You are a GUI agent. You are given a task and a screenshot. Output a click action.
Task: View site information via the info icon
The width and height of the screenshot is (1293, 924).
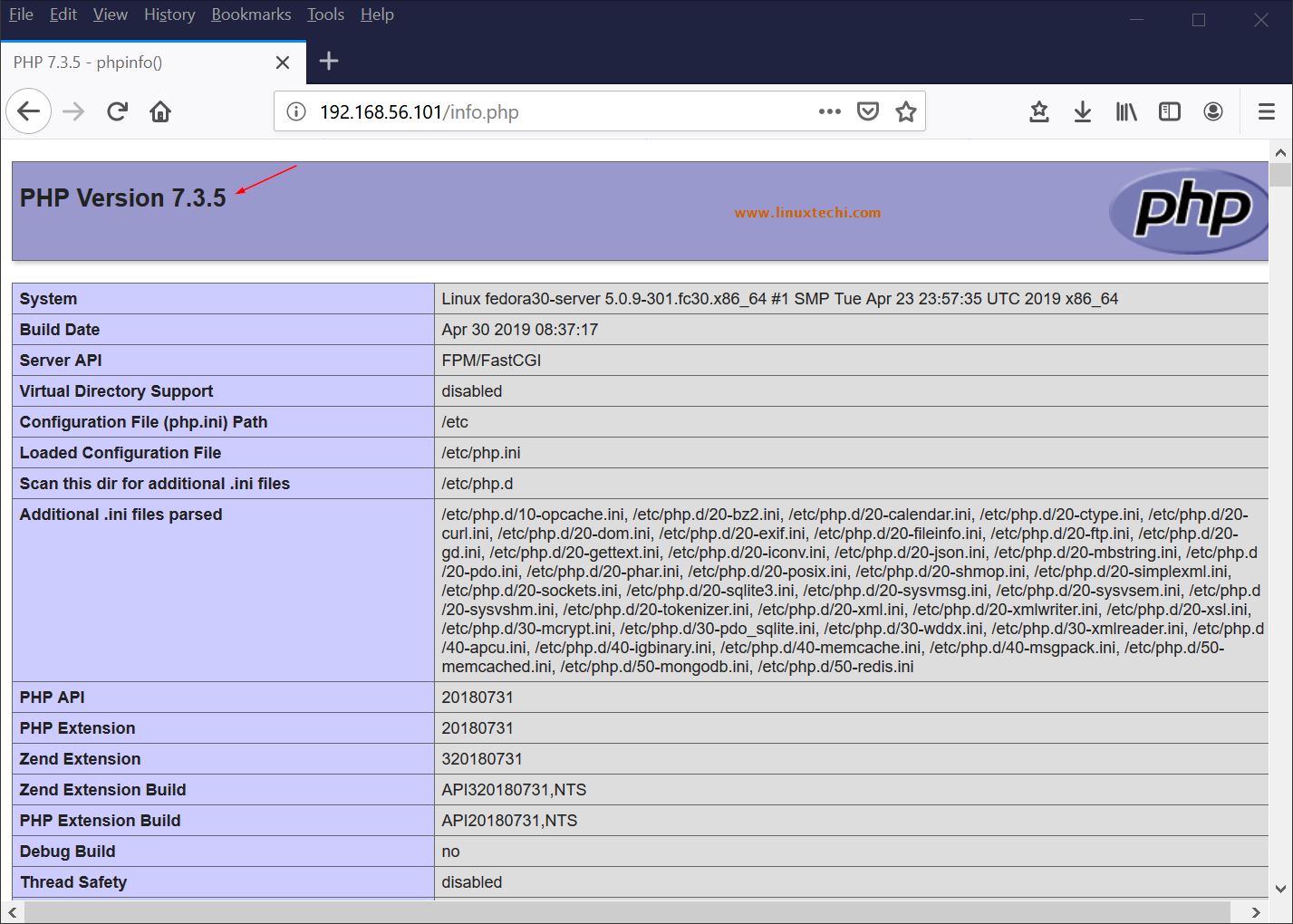[294, 111]
